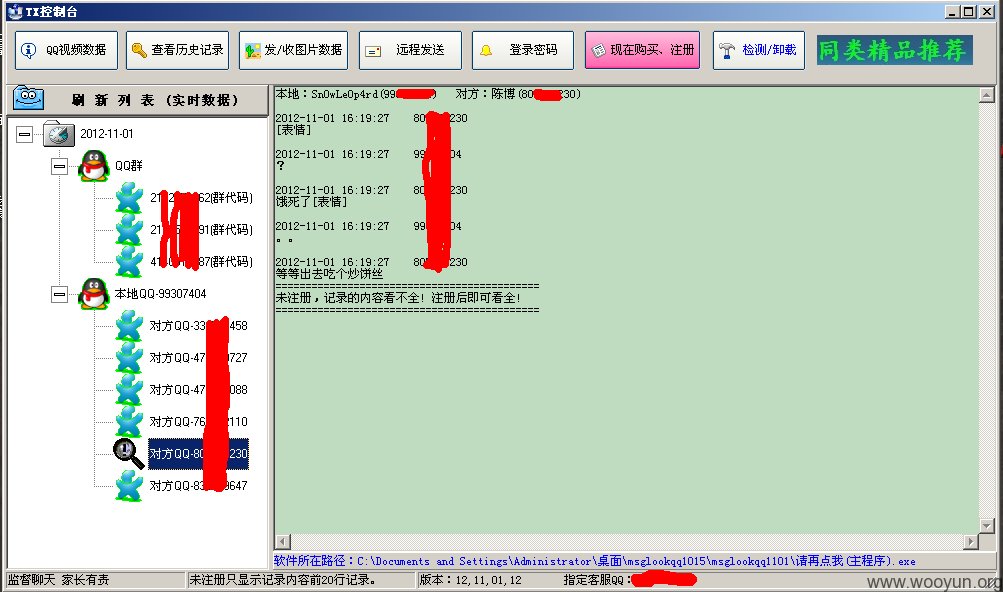Select contact 对方QQ ending in 110
The width and height of the screenshot is (1003, 592).
(x=198, y=422)
